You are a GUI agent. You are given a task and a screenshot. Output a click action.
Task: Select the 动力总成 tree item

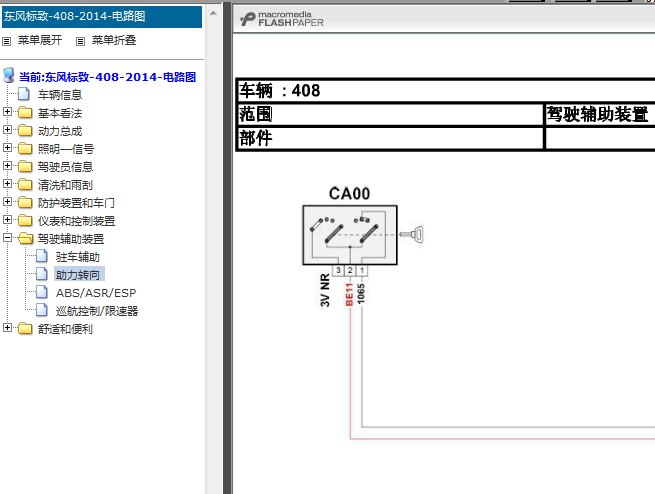[x=60, y=131]
